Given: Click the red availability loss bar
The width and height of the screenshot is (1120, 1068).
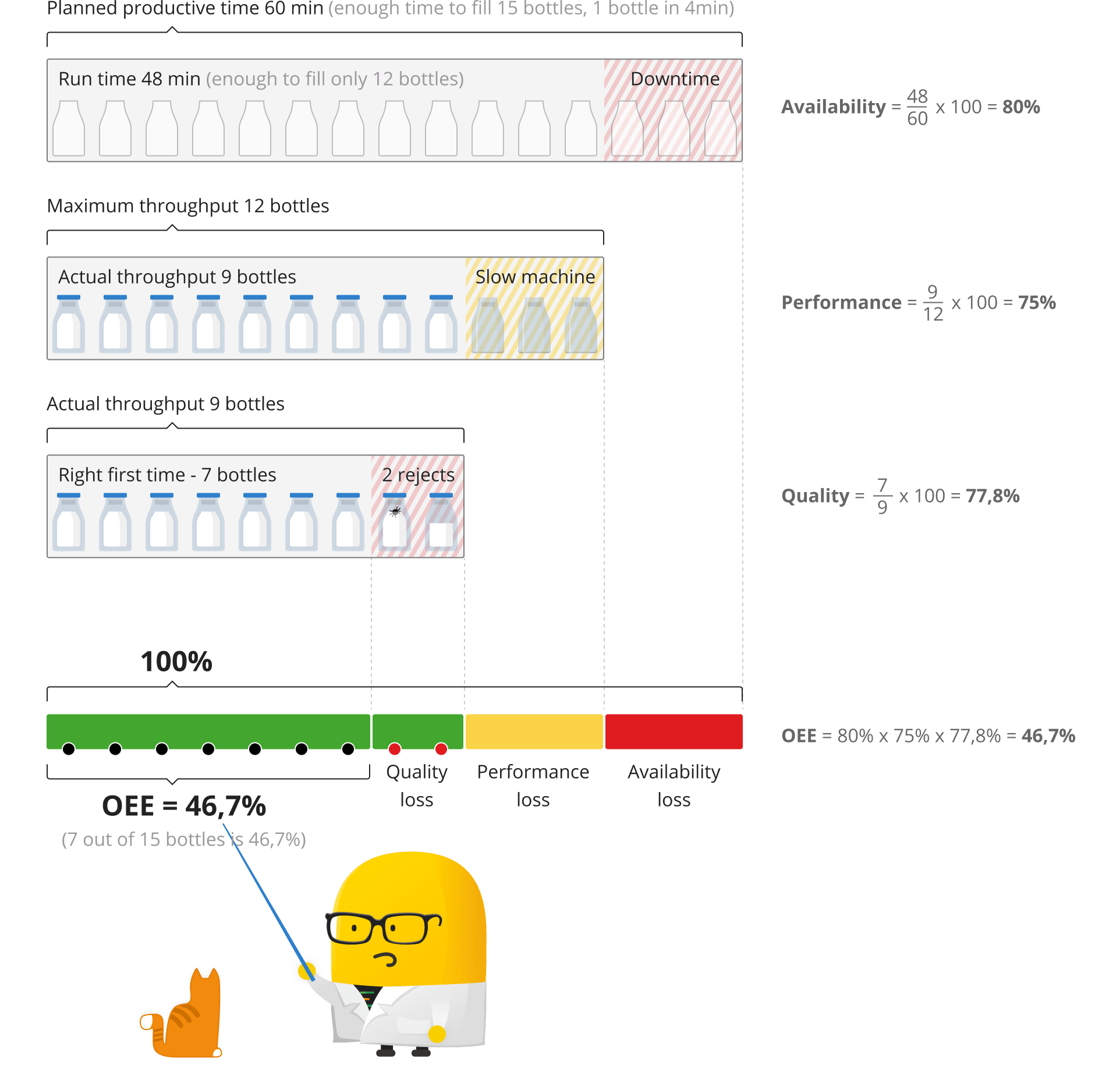Looking at the screenshot, I should pyautogui.click(x=674, y=731).
